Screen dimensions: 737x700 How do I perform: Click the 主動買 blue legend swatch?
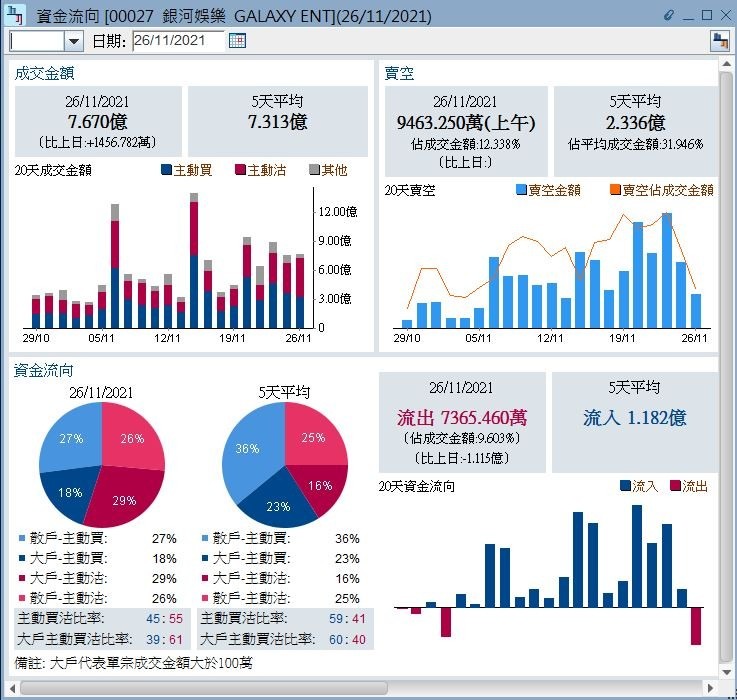pos(166,170)
